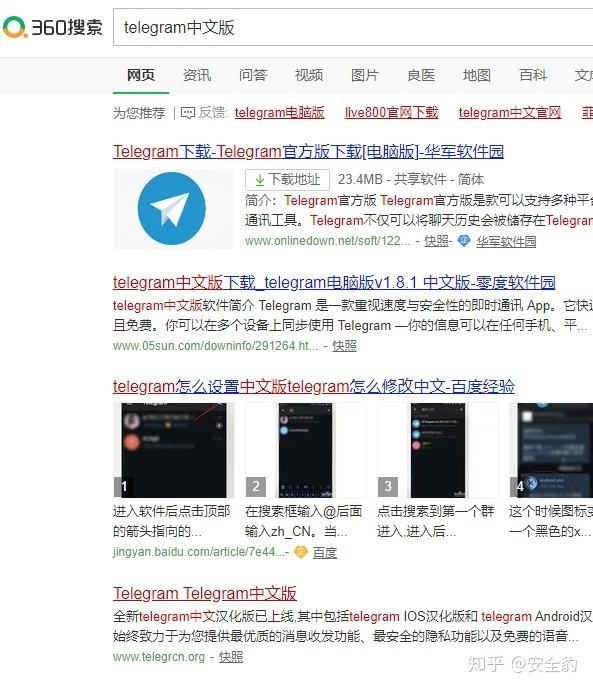Viewport: 593px width, 689px height.
Task: Select the 良医 tab
Action: [421, 75]
